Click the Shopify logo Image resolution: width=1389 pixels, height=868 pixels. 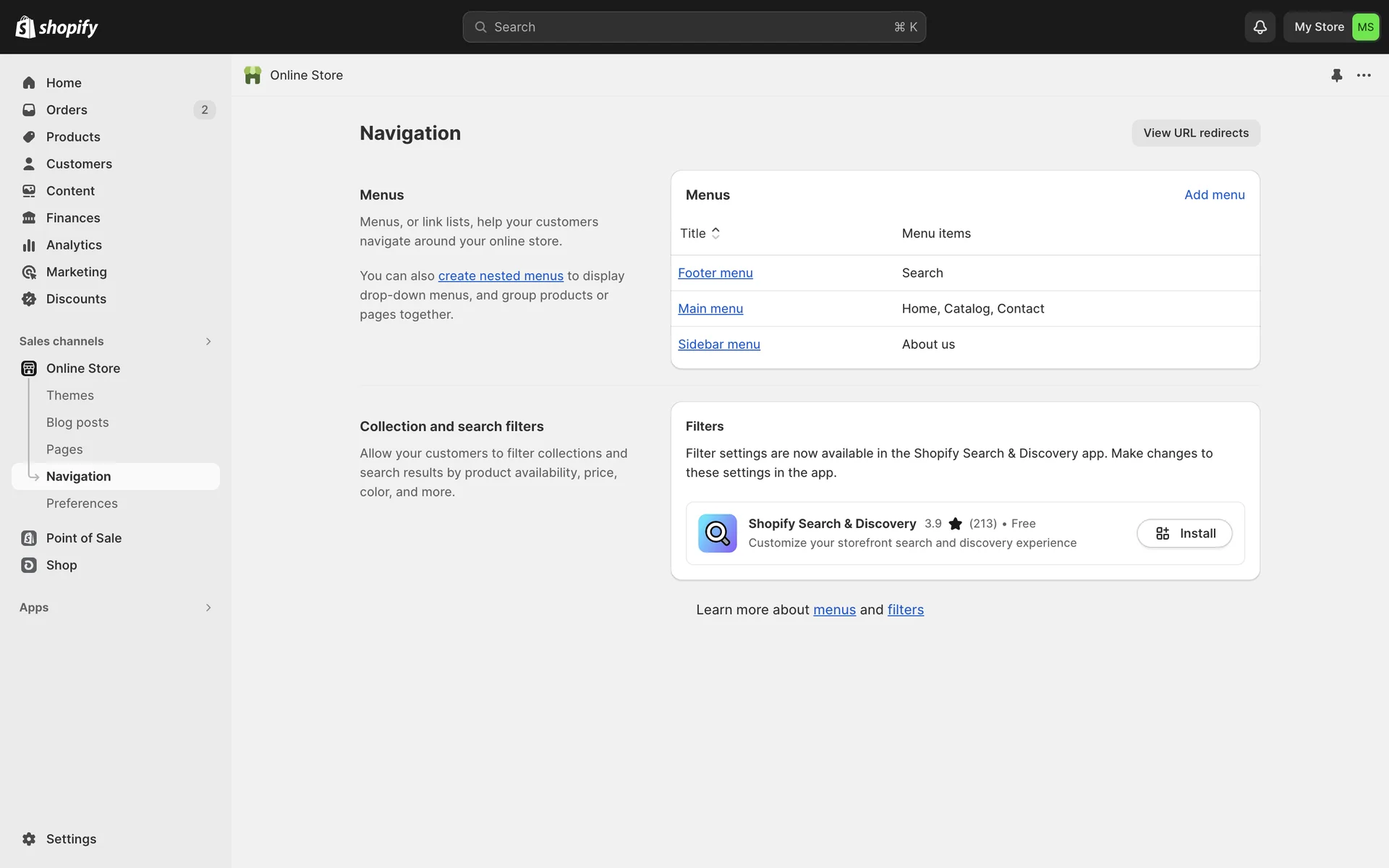pyautogui.click(x=56, y=27)
